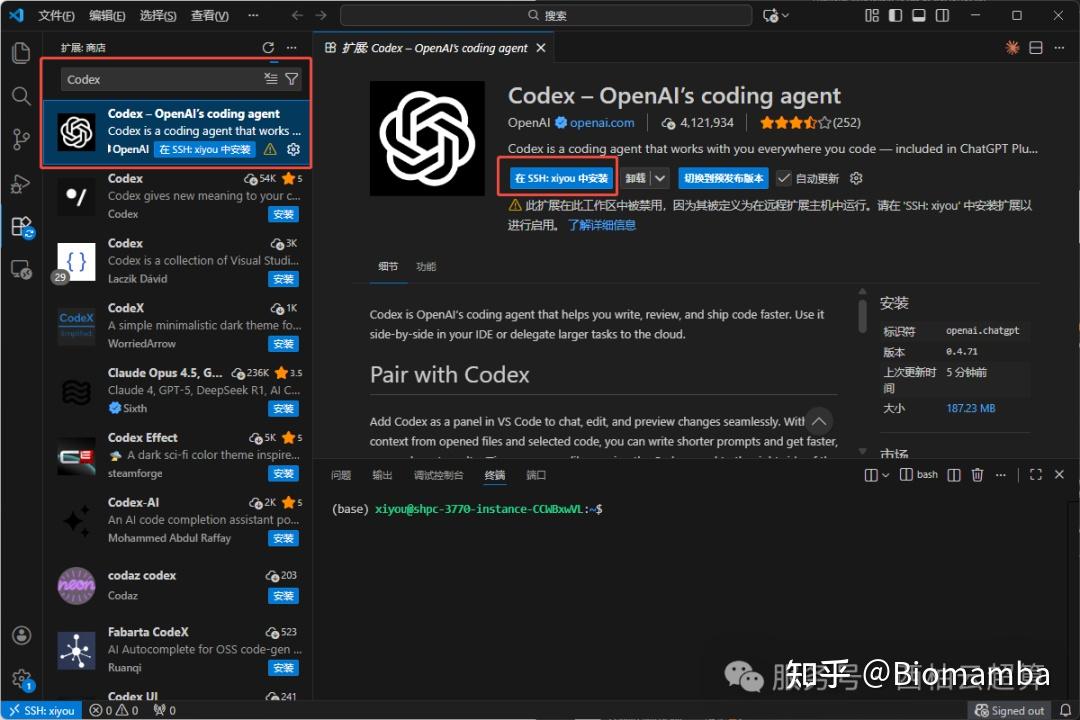Open the Debug Console tab
This screenshot has width=1080, height=720.
(x=438, y=475)
